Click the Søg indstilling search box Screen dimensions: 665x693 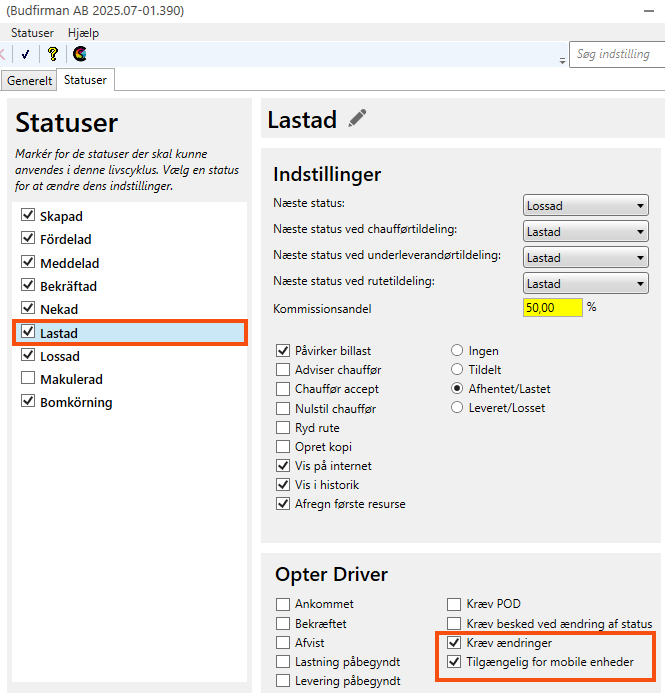click(x=615, y=54)
